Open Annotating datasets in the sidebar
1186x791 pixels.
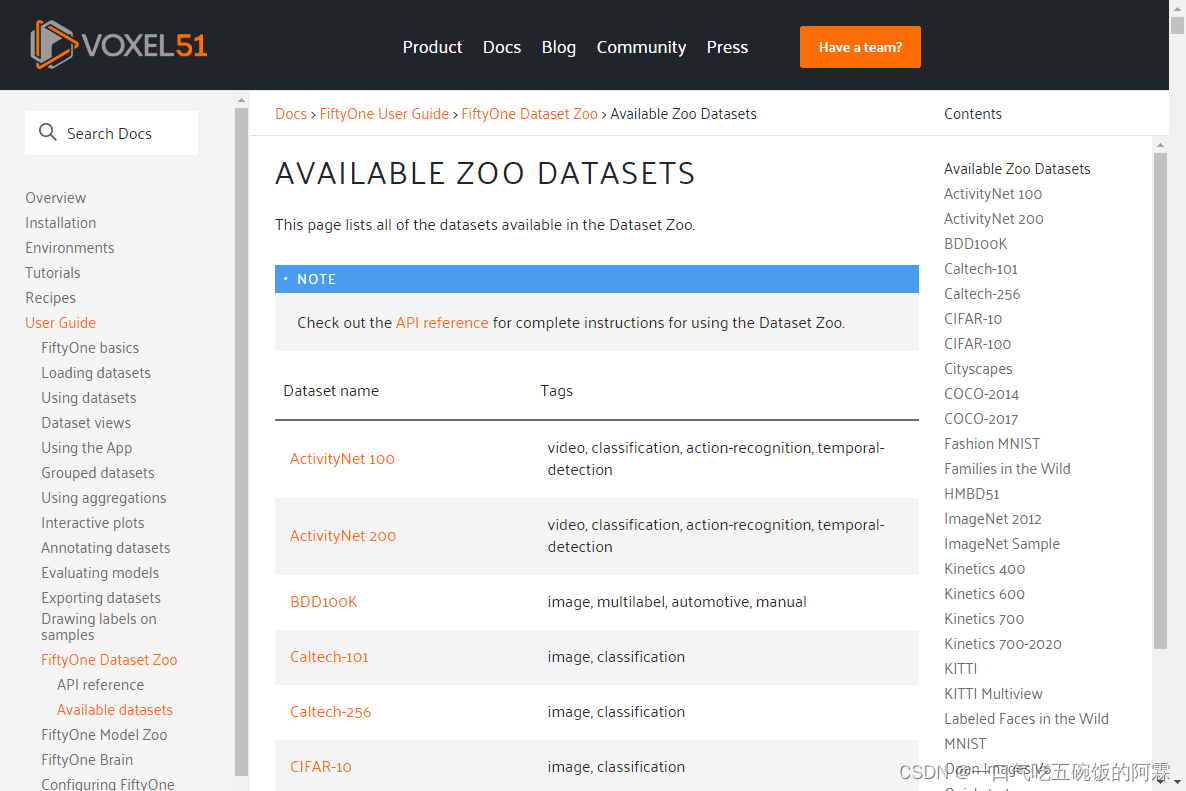(105, 547)
